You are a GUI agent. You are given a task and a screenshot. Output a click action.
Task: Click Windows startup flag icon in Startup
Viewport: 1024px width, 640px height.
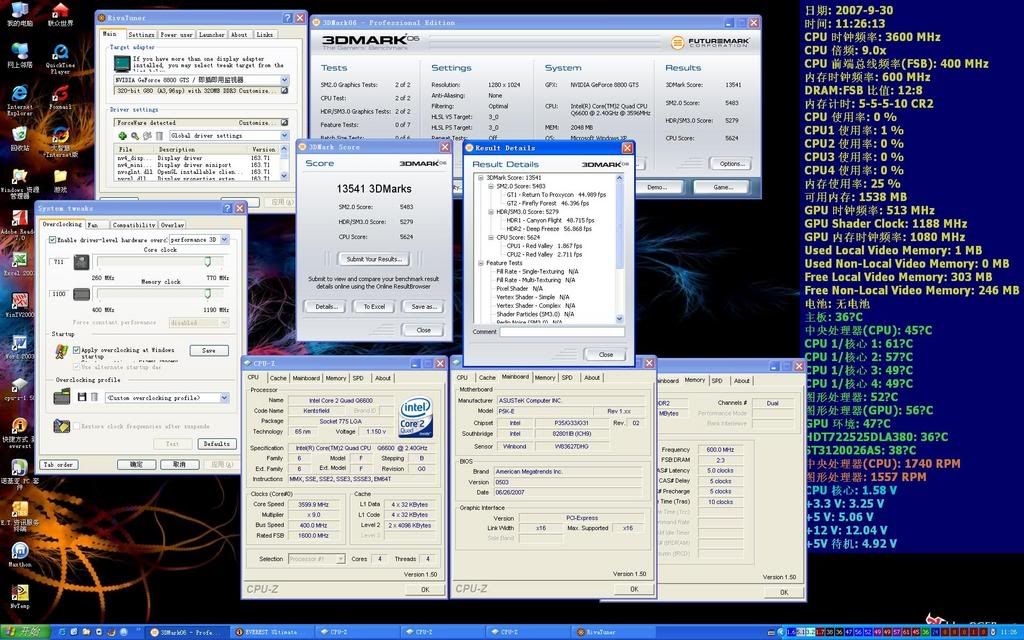point(61,353)
